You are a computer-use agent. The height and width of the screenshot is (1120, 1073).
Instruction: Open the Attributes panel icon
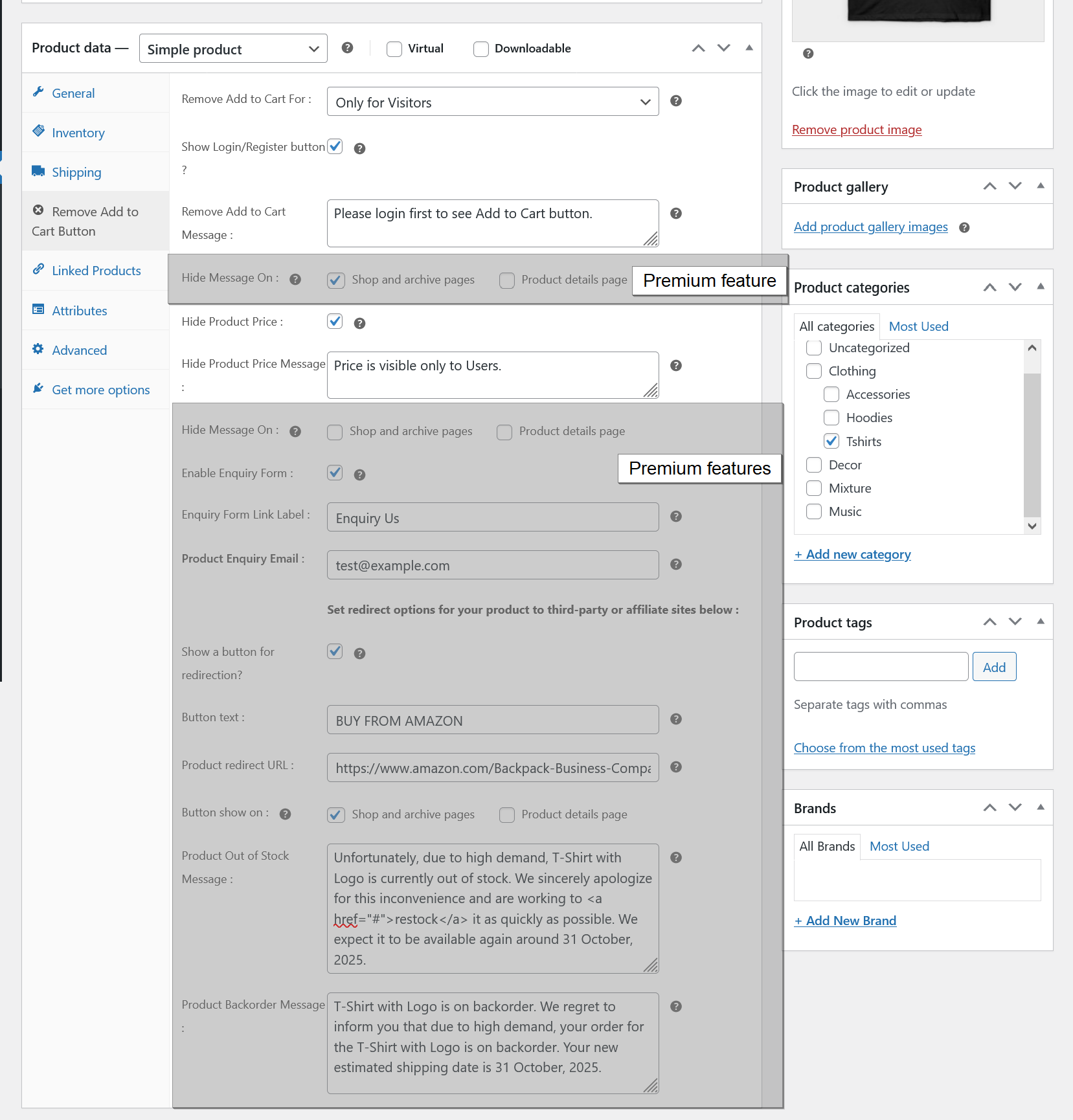tap(40, 310)
